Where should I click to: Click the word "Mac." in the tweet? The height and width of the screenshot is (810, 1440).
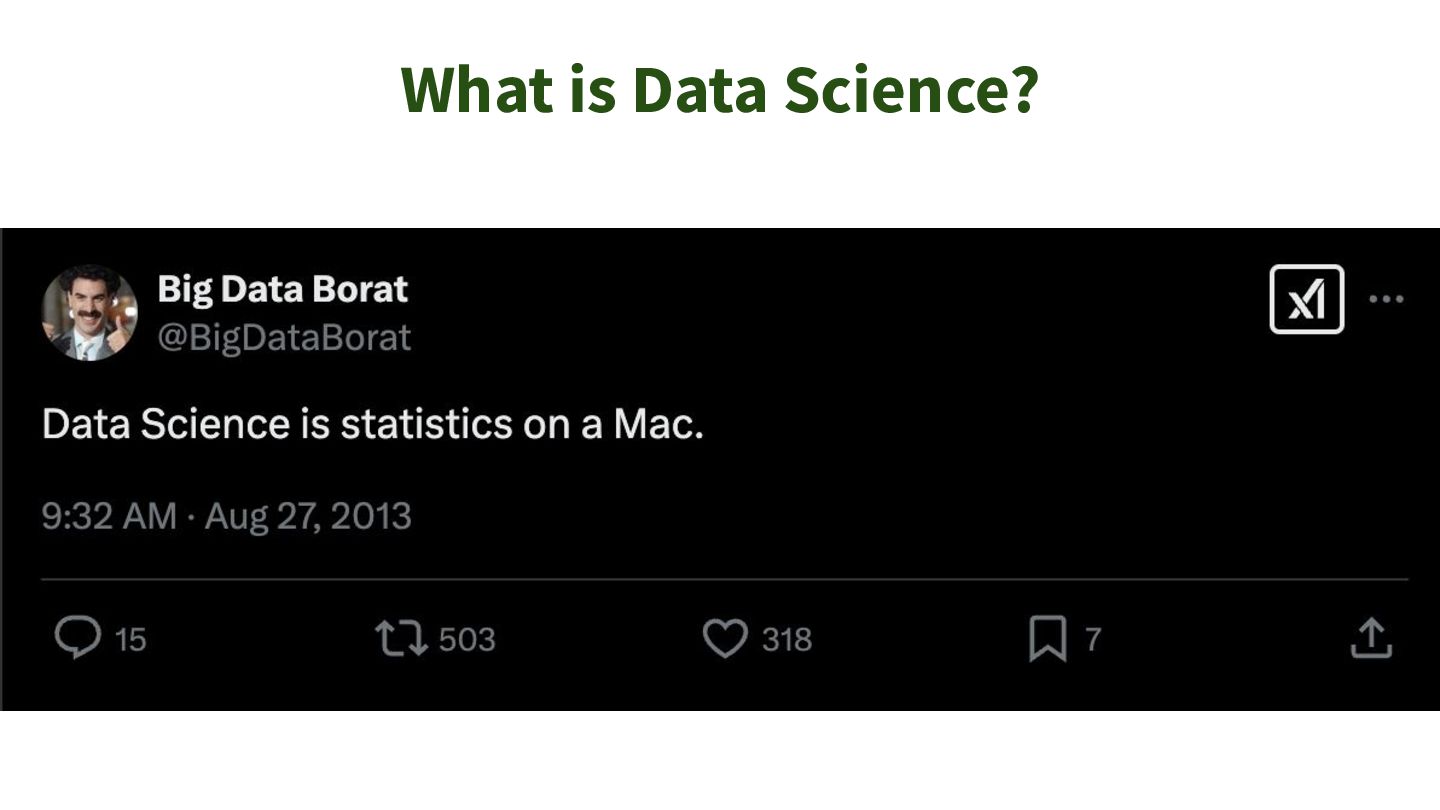(x=658, y=425)
